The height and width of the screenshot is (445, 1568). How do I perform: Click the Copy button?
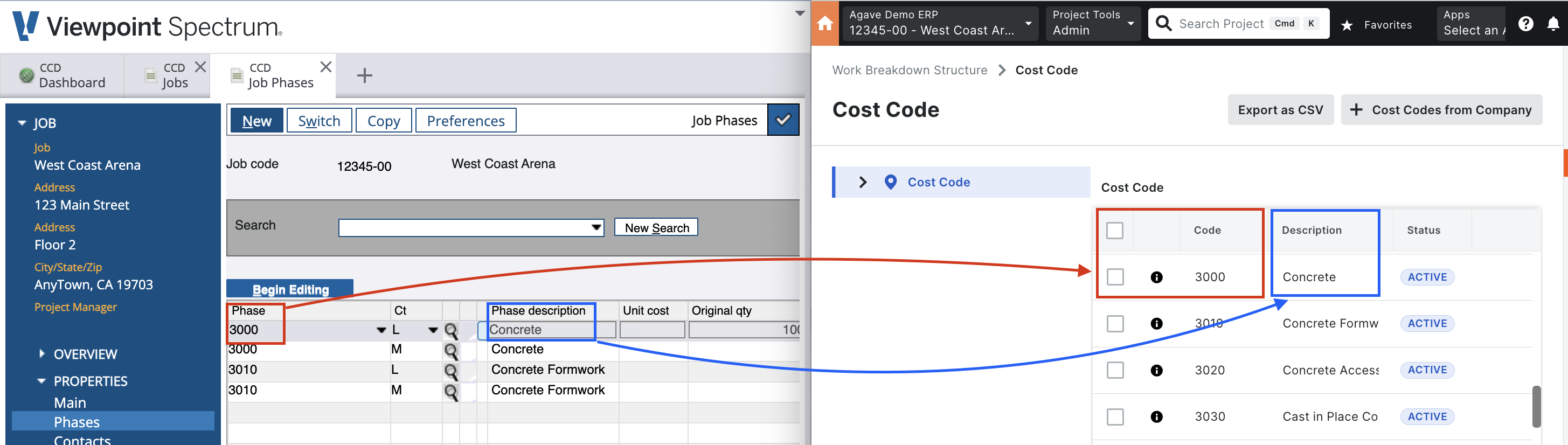384,121
